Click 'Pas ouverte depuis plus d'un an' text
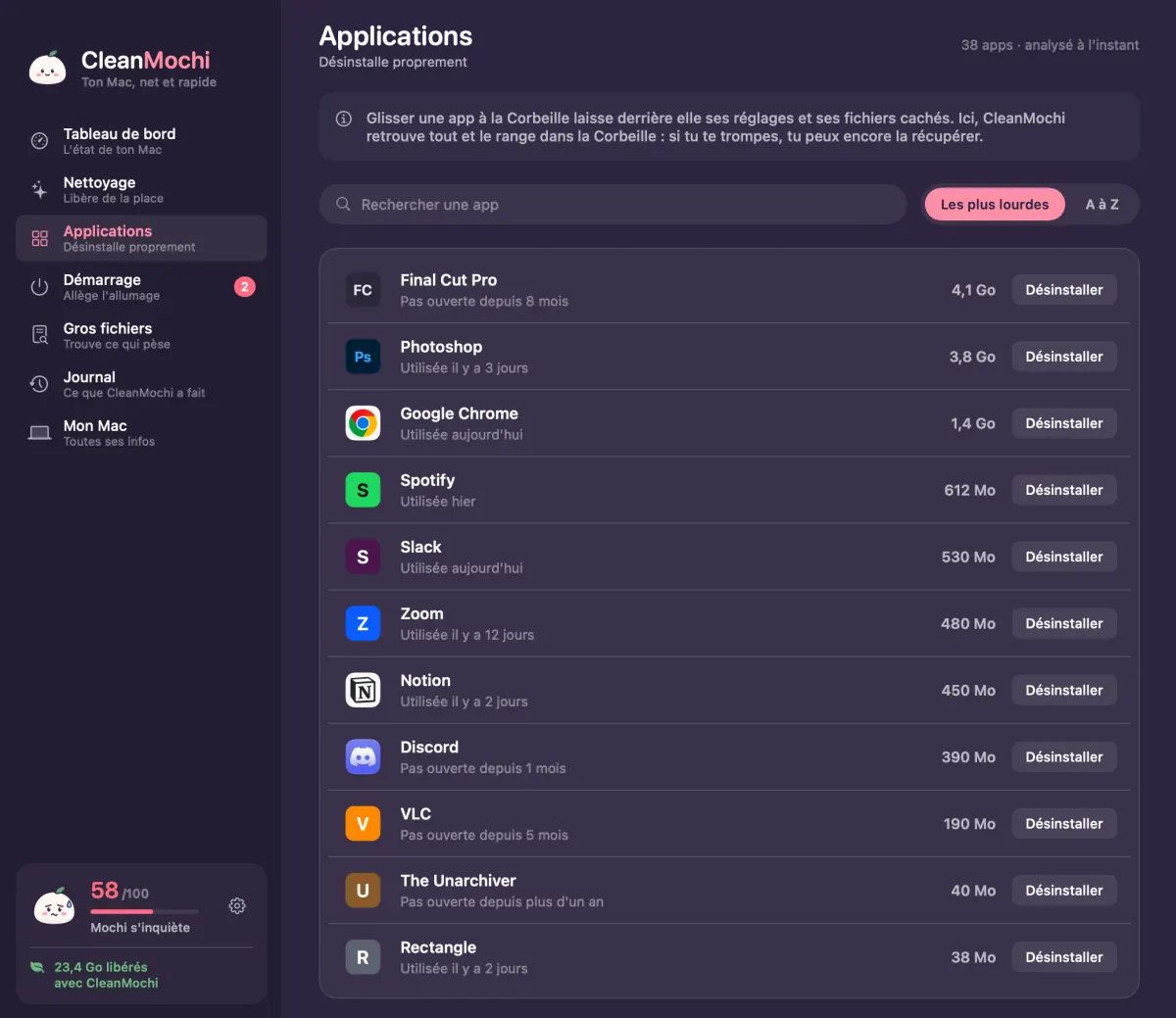The width and height of the screenshot is (1176, 1018). [502, 901]
